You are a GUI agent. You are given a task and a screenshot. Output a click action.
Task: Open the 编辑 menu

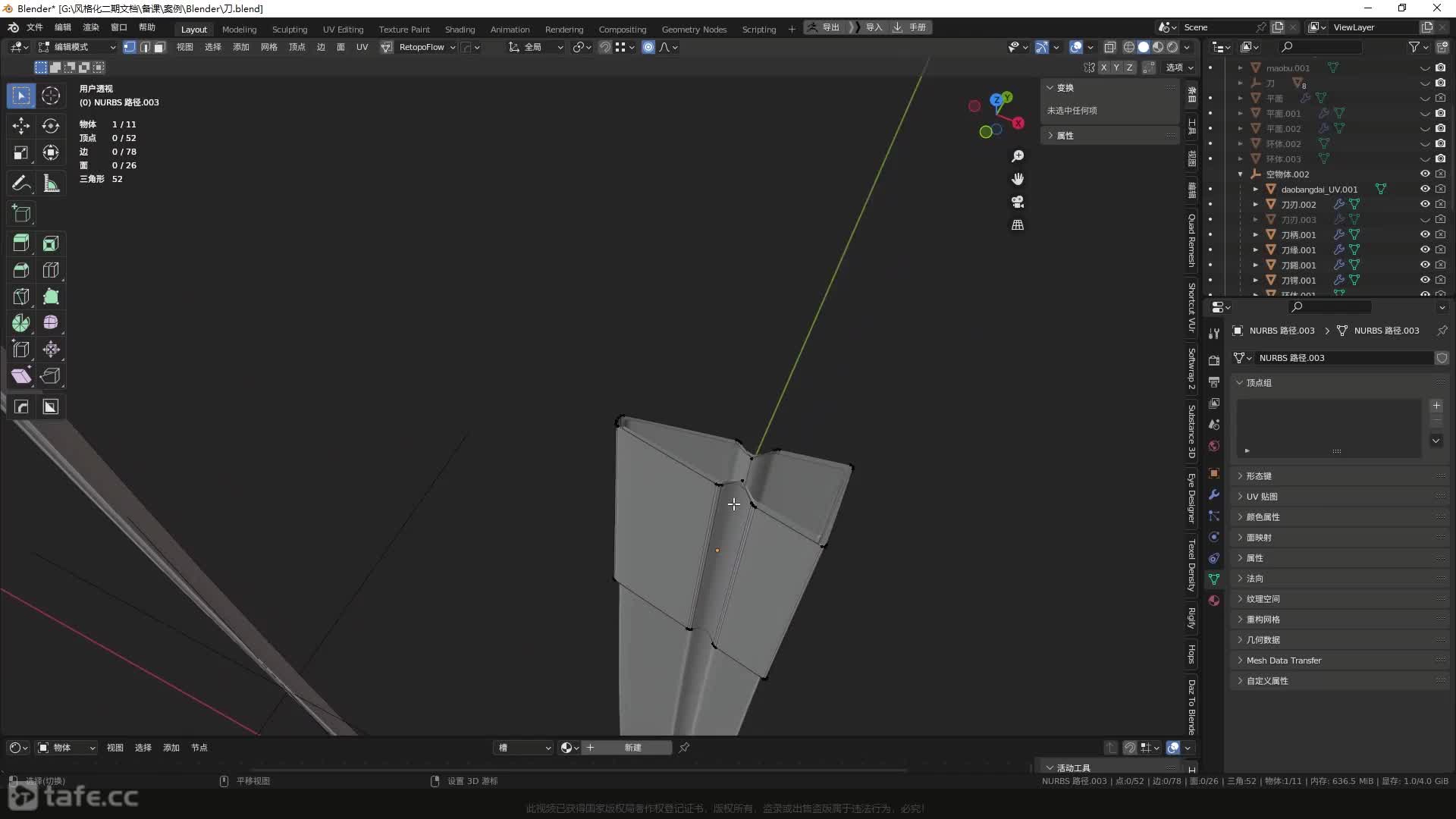coord(63,27)
